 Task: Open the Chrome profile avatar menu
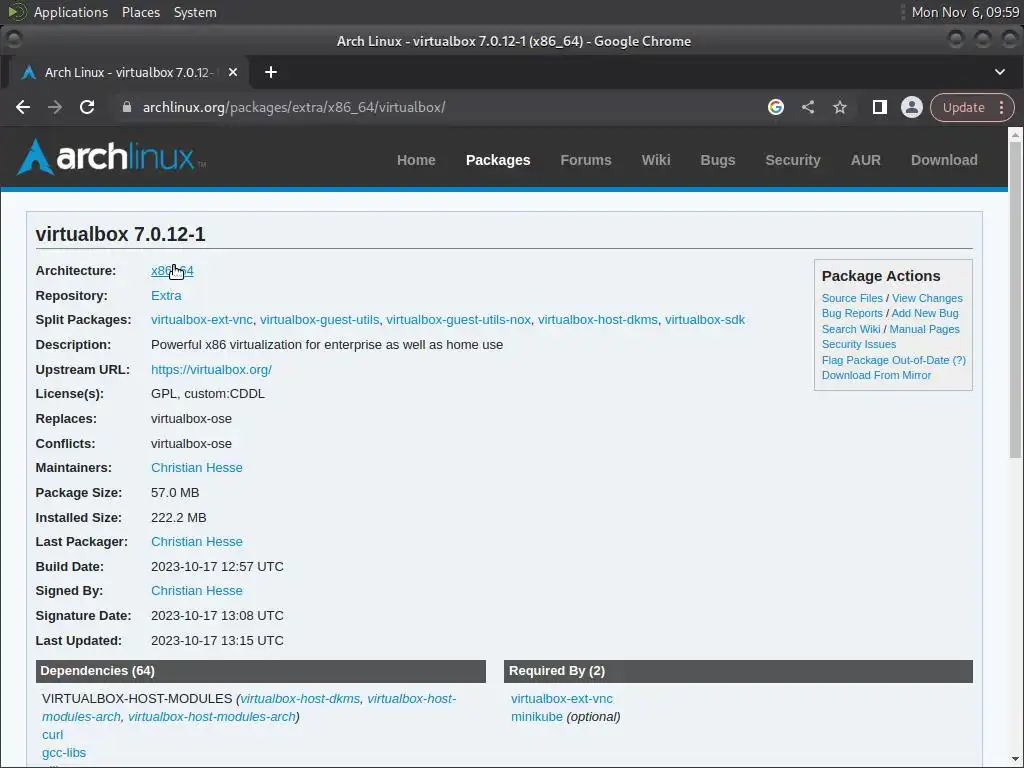pos(912,107)
